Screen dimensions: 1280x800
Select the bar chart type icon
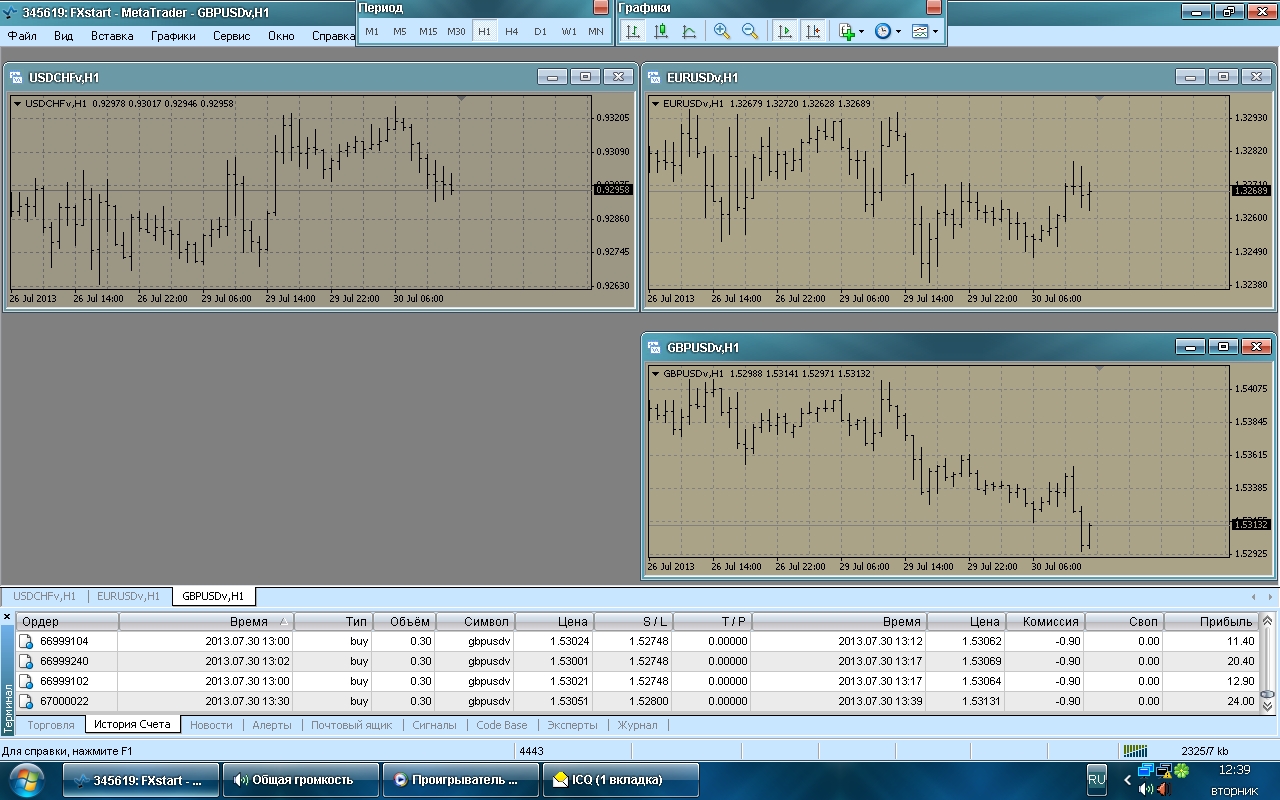[x=633, y=31]
